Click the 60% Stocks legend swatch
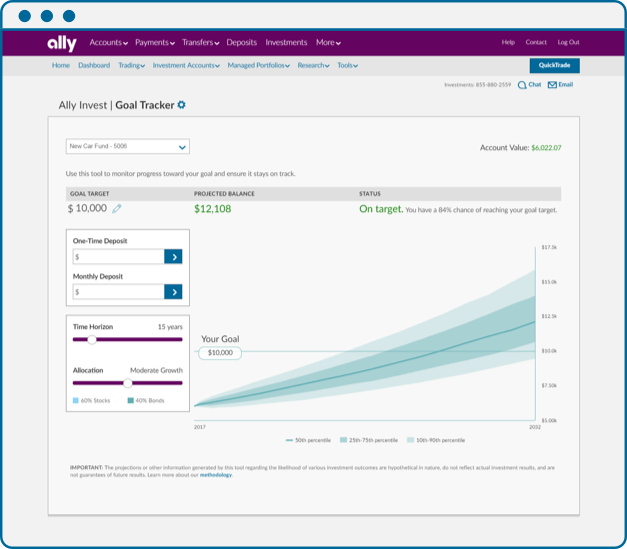This screenshot has height=549, width=627. point(76,400)
